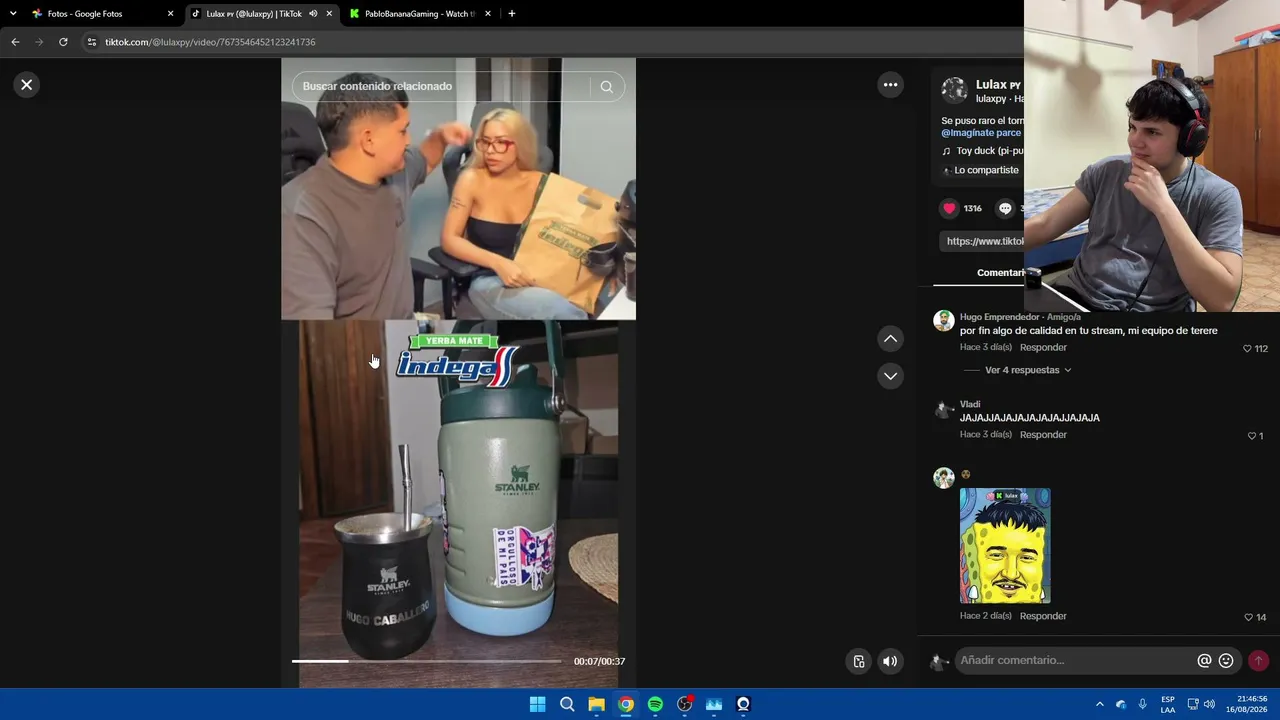Open the three-dots more options menu

890,85
